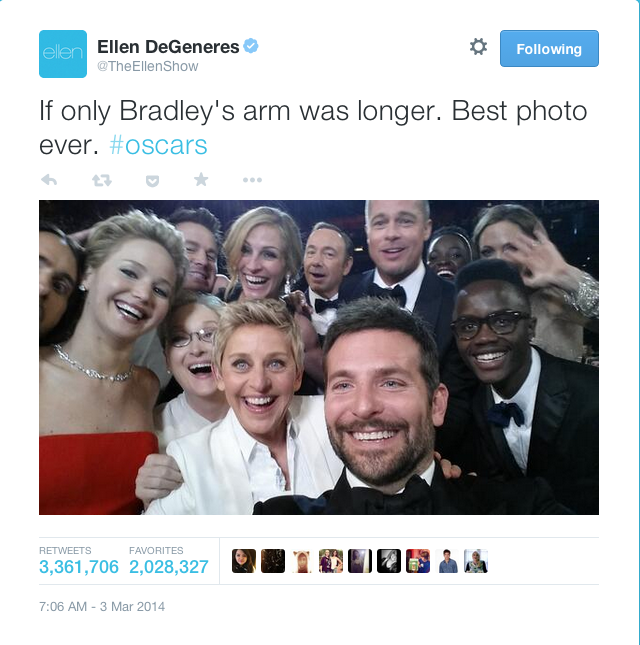Click the reply arrow icon
Image resolution: width=640 pixels, height=645 pixels.
49,180
